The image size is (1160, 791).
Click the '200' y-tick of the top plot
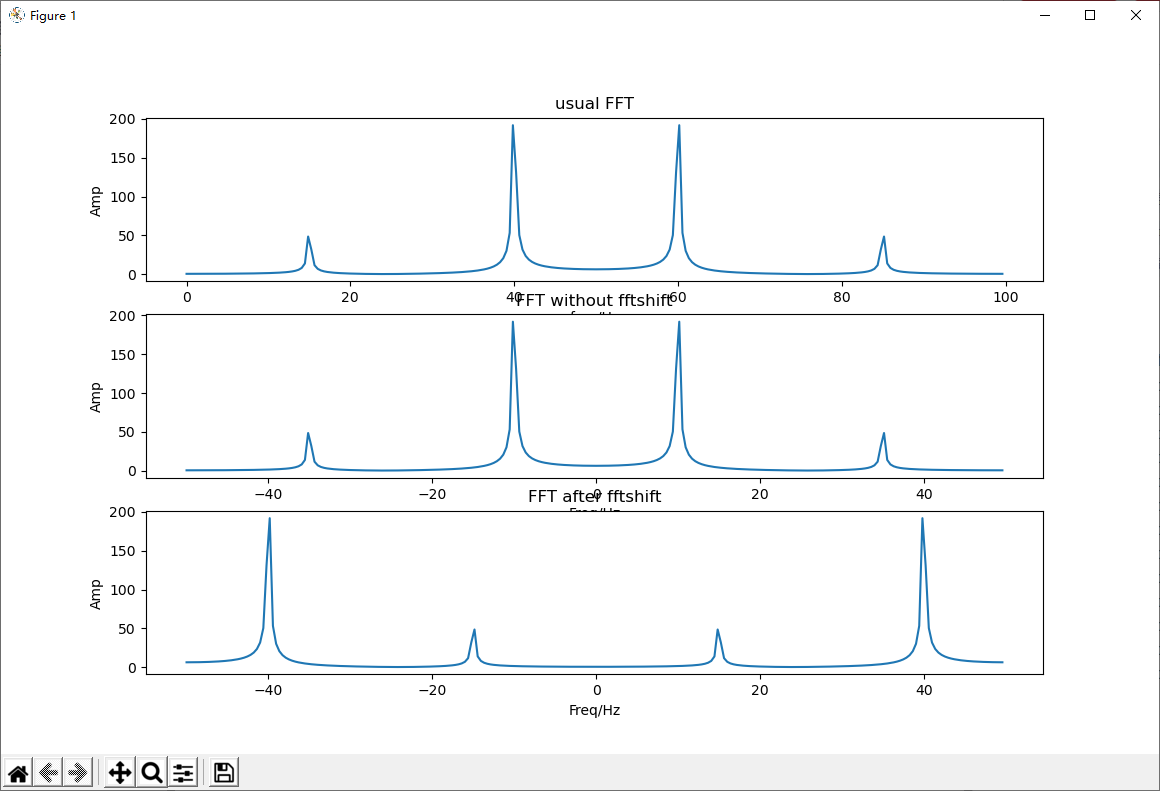[123, 119]
